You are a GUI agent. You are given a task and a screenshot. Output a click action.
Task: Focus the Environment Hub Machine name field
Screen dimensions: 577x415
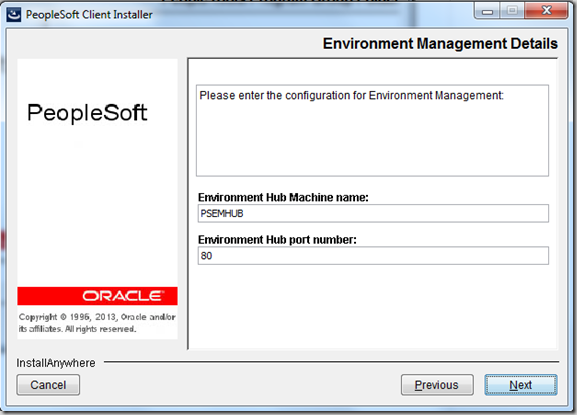pyautogui.click(x=373, y=213)
